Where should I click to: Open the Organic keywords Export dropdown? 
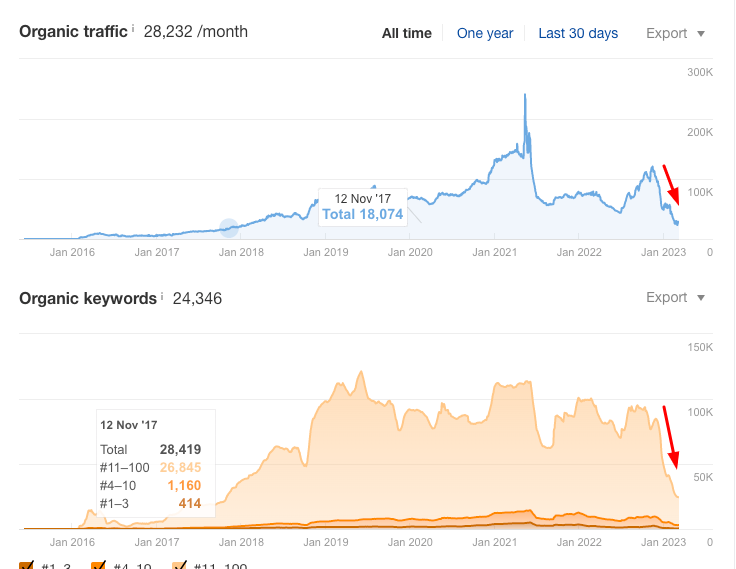pos(675,297)
